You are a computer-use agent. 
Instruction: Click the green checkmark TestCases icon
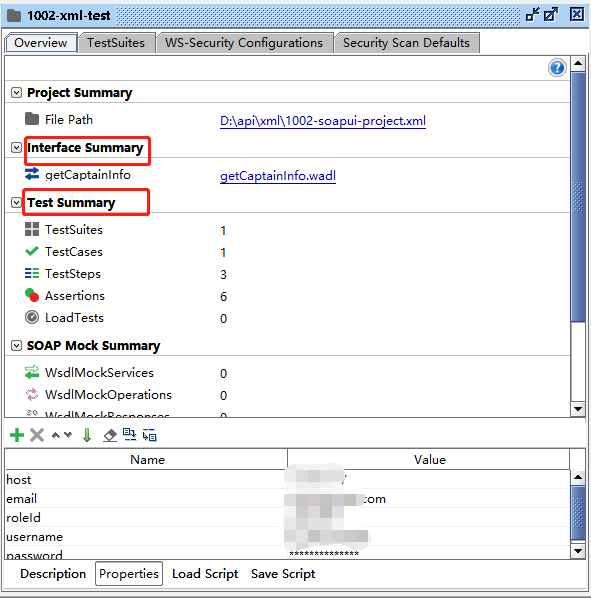(32, 251)
